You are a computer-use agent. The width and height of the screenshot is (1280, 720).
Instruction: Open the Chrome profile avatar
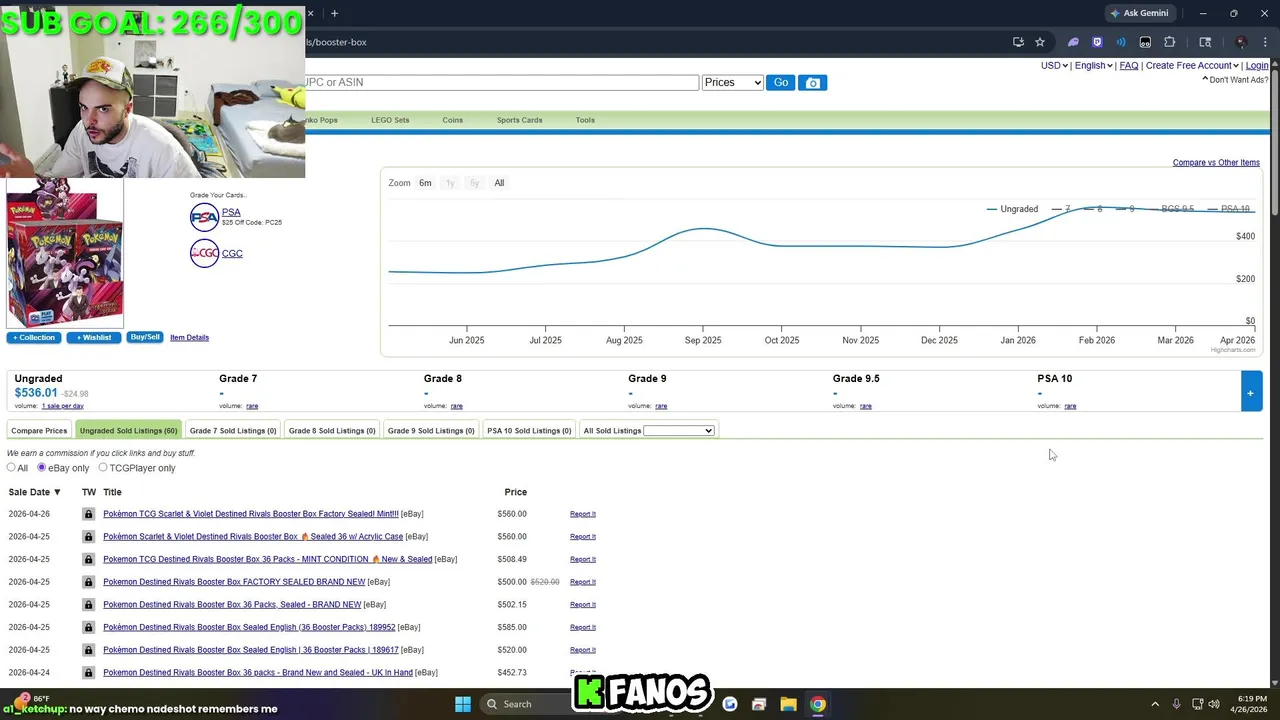(x=1241, y=42)
